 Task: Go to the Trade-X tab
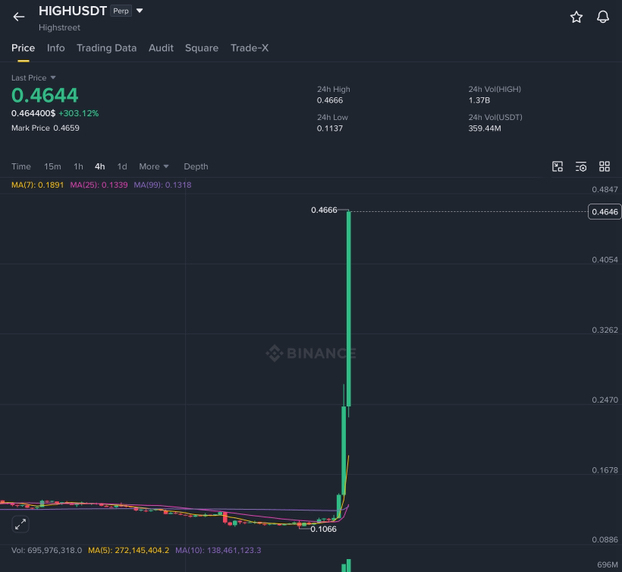(x=250, y=48)
